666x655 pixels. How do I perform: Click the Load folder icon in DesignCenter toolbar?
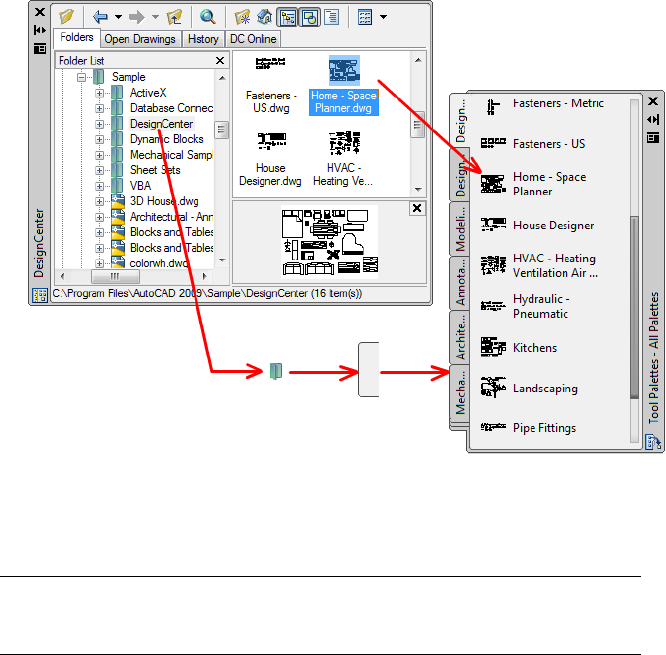coord(66,17)
